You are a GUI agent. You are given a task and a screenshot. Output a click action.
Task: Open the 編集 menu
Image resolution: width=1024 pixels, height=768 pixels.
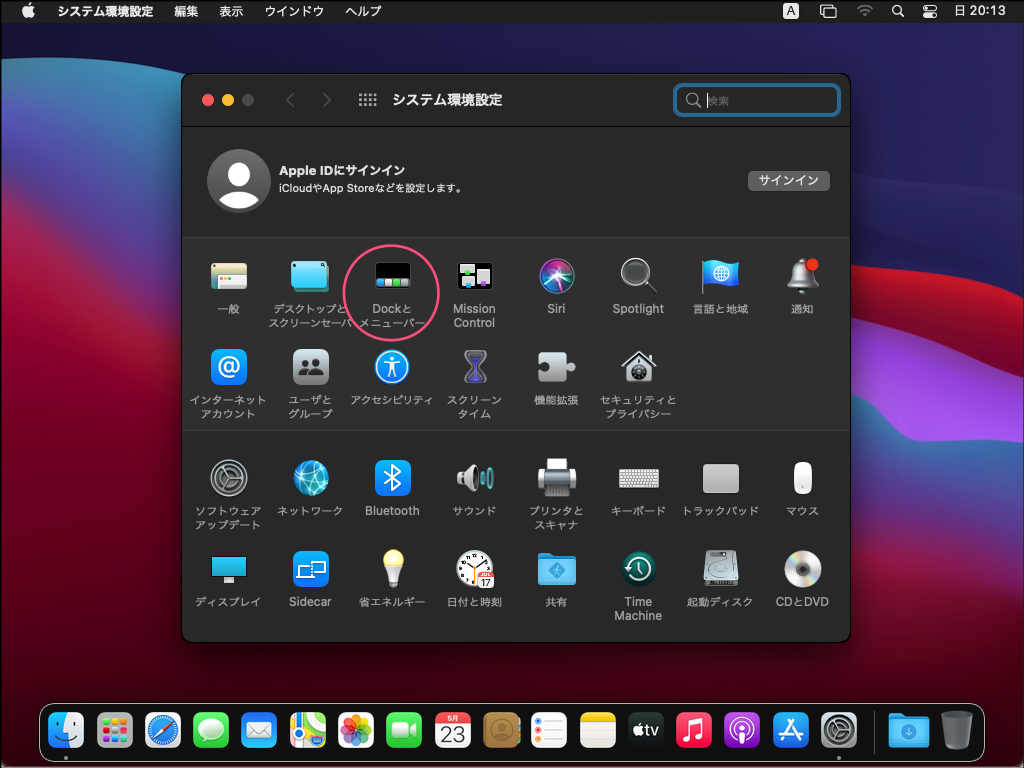click(x=186, y=11)
